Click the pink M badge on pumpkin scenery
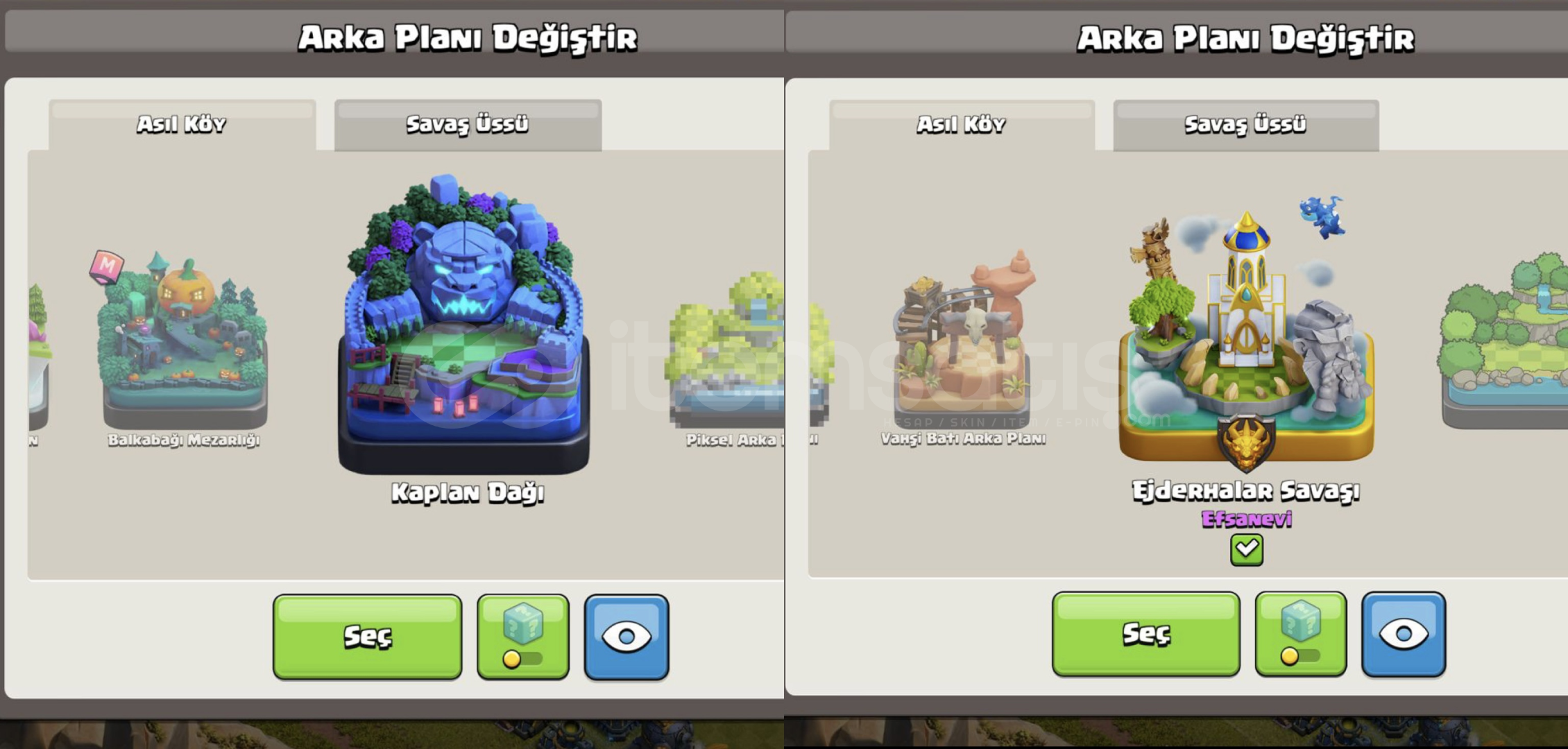Screen dimensions: 1568x749 (107, 266)
